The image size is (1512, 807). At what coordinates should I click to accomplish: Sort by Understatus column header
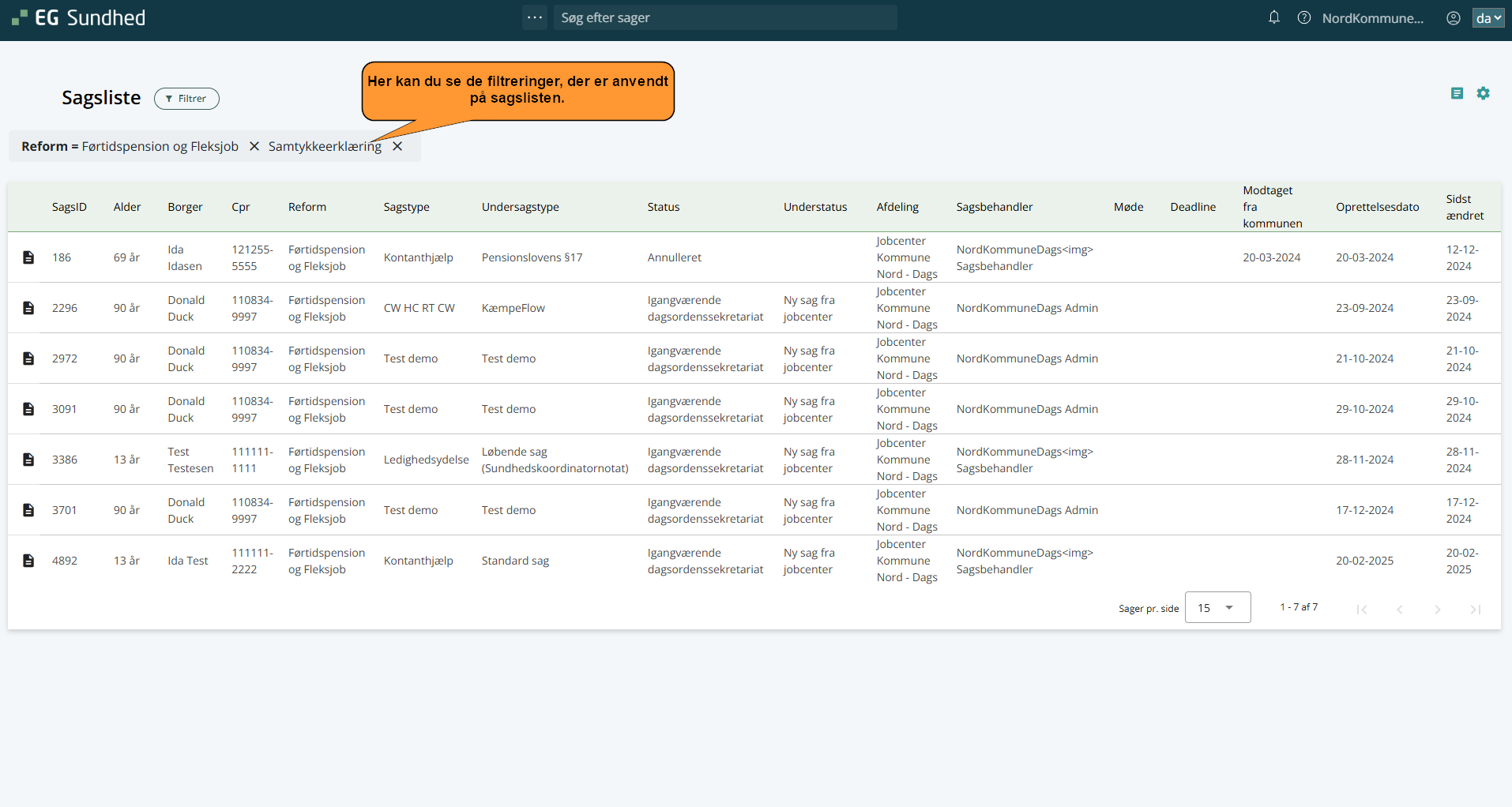click(x=815, y=207)
